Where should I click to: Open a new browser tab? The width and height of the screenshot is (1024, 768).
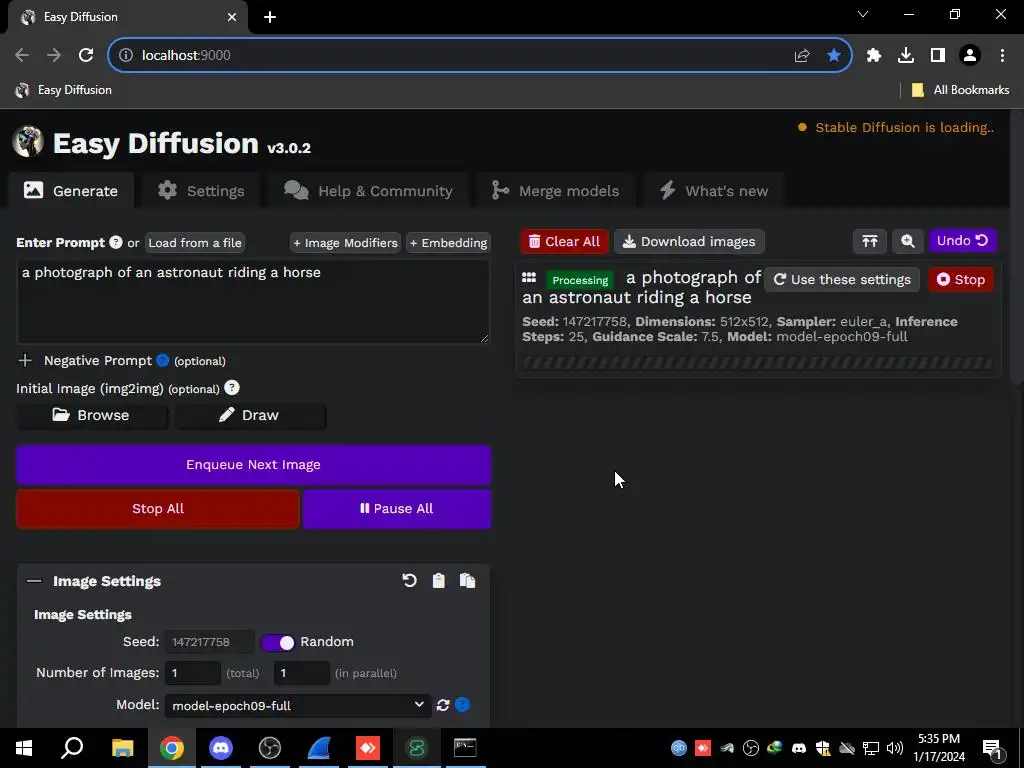270,17
